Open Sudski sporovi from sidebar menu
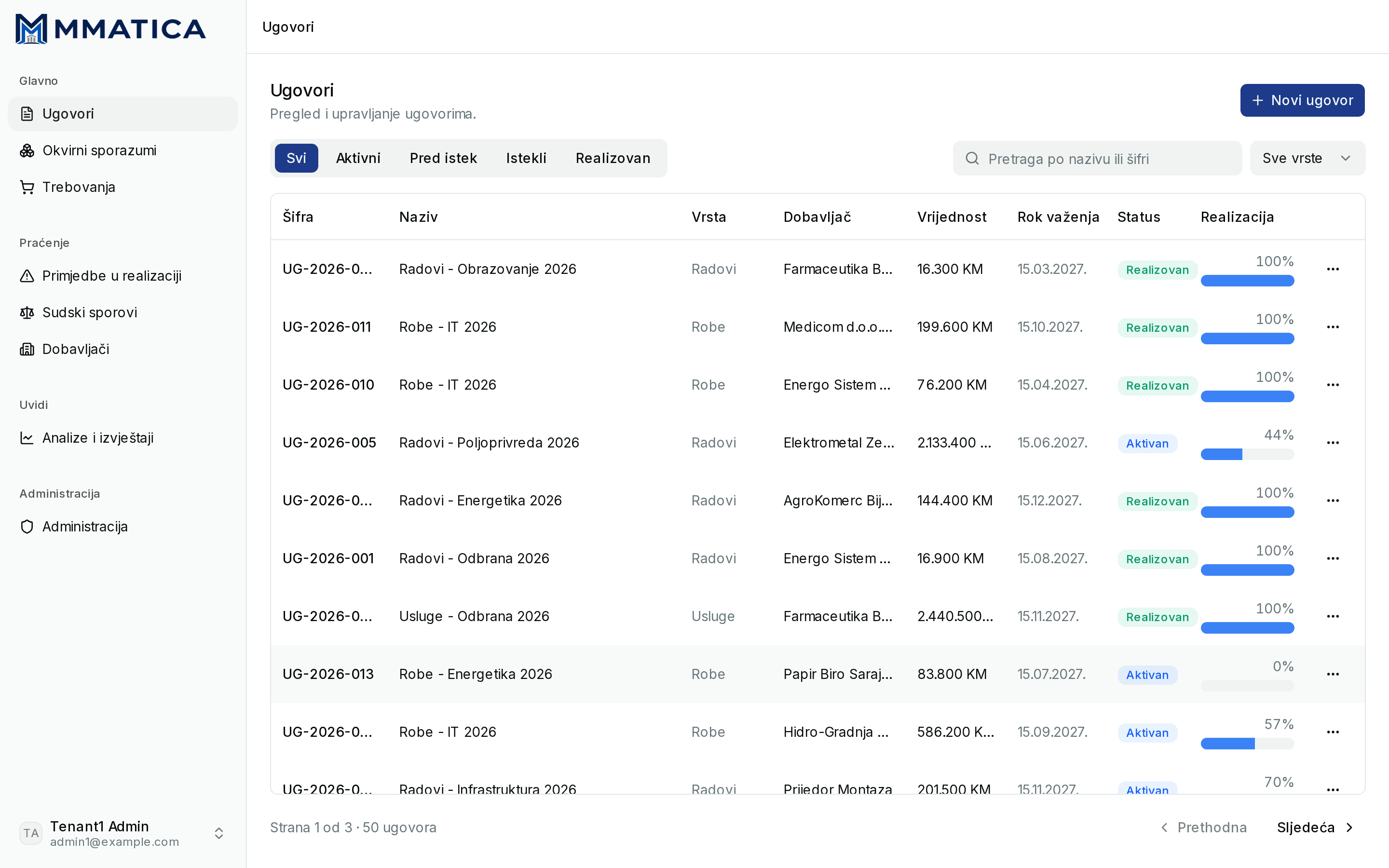Screen dimensions: 1389x868 [123, 312]
